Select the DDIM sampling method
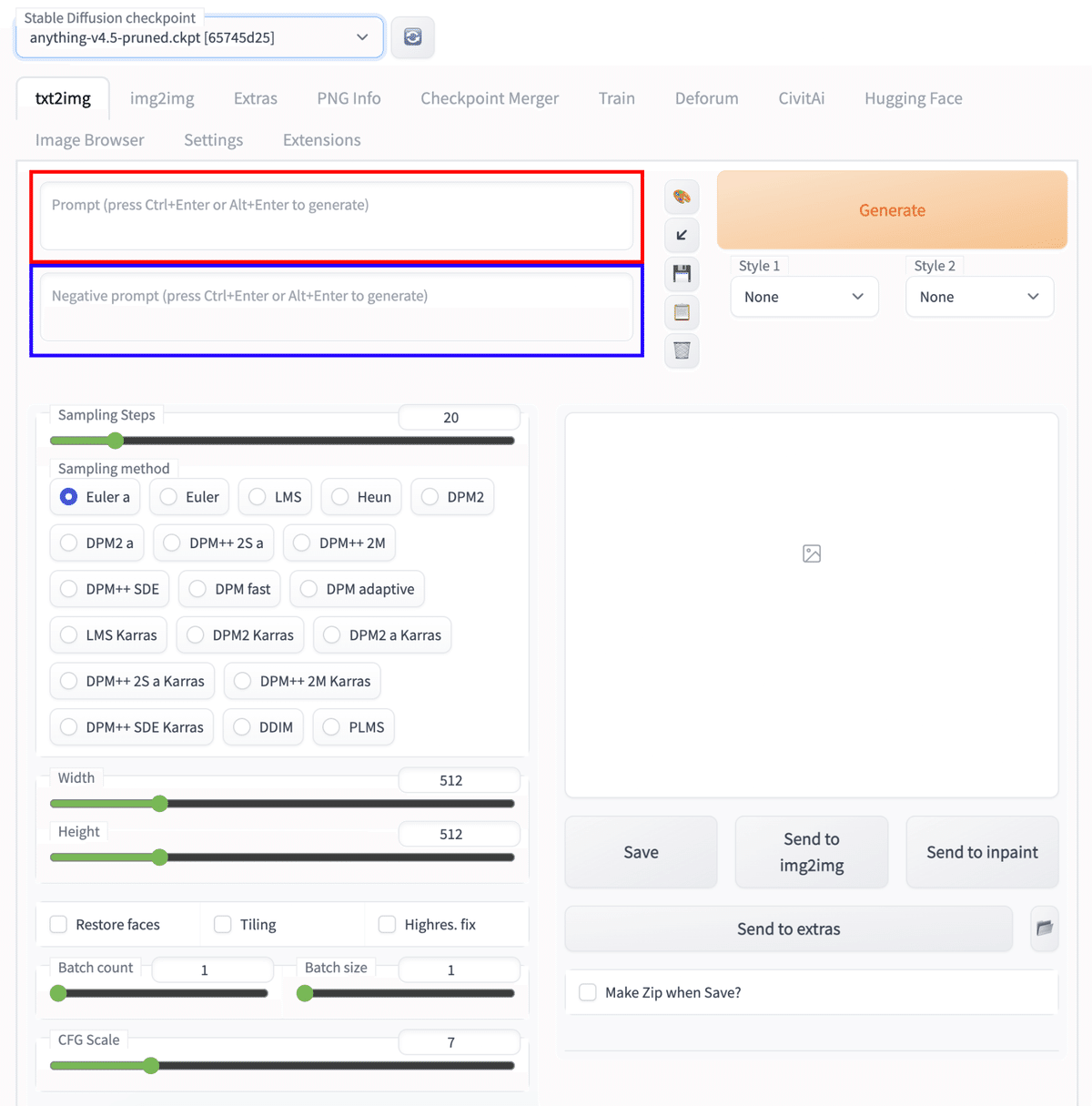 click(x=263, y=727)
